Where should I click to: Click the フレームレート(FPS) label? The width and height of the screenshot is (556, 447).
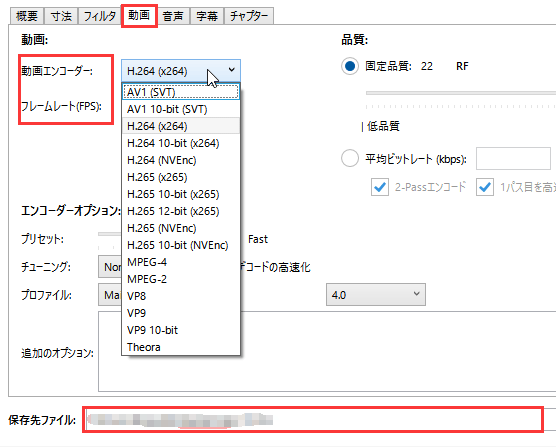click(61, 106)
